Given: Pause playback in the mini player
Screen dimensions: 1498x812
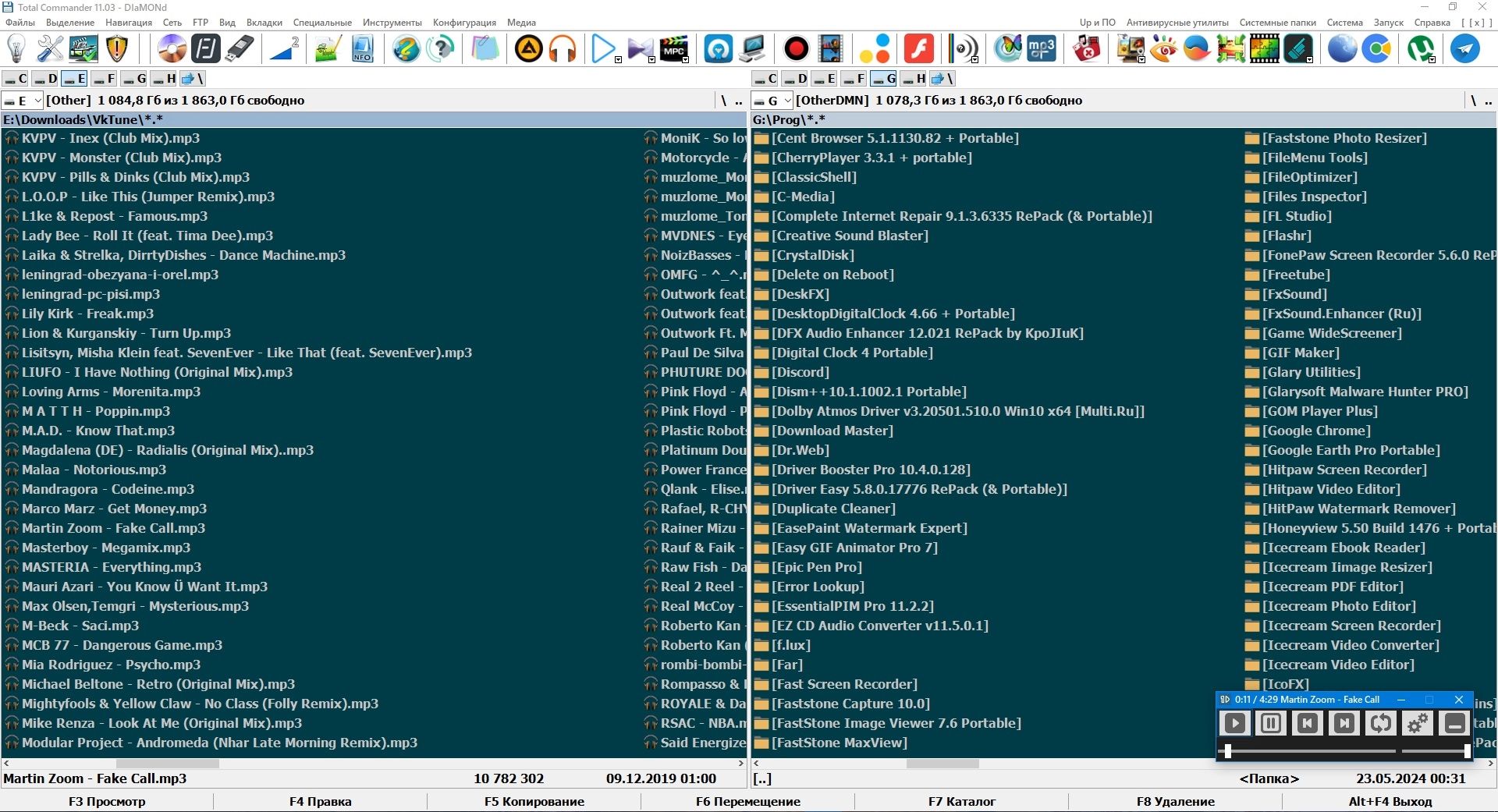Looking at the screenshot, I should point(1270,723).
